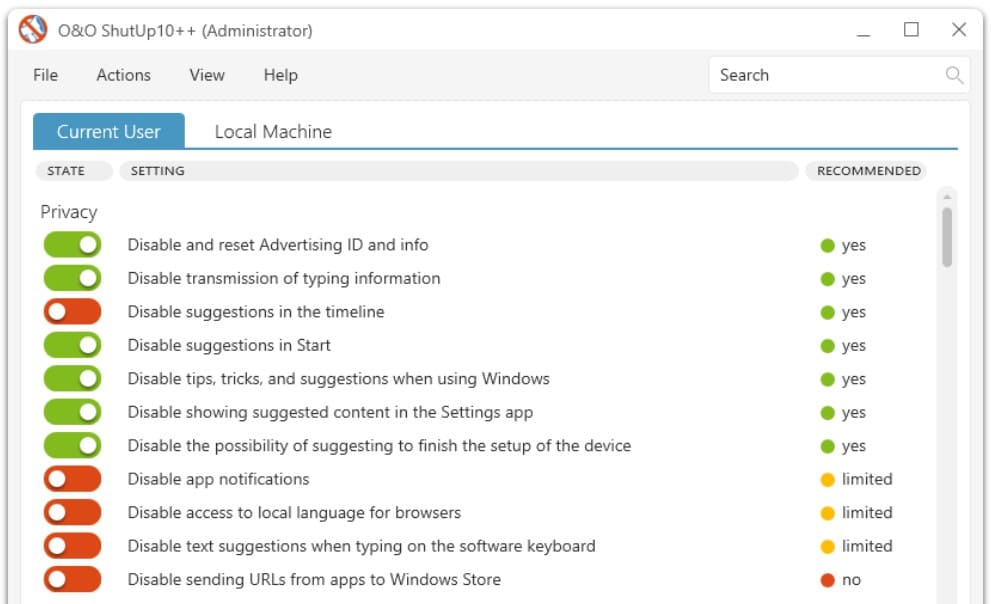Turn on Disable app notifications switch
Screen dimensions: 991x604
[73, 479]
